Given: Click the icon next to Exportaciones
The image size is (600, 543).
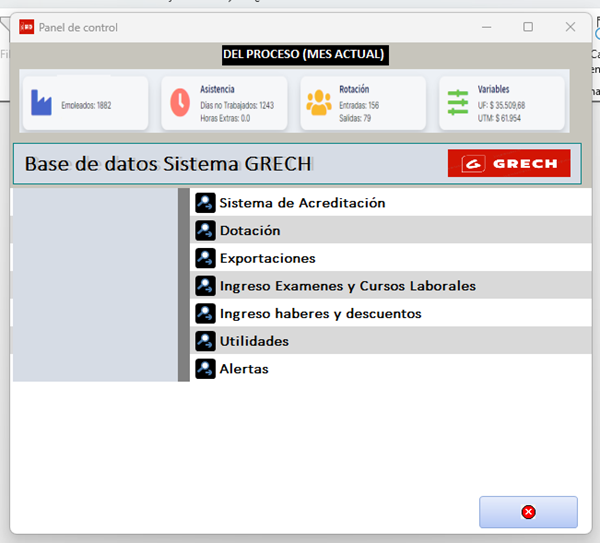Looking at the screenshot, I should tap(205, 258).
